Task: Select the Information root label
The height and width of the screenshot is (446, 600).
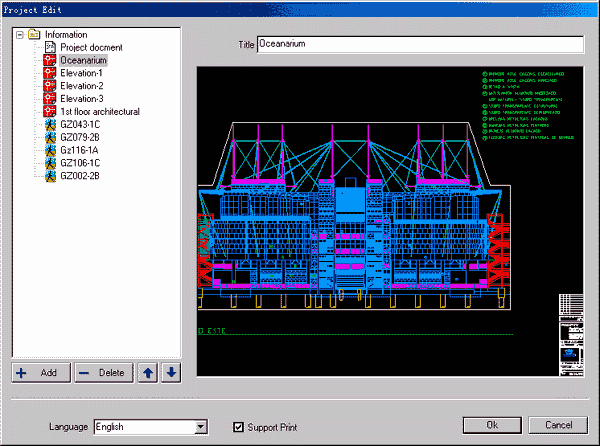Action: coord(66,34)
